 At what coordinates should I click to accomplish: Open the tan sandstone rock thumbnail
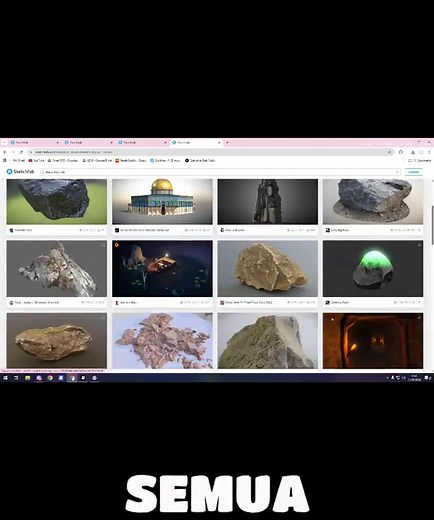(268, 269)
